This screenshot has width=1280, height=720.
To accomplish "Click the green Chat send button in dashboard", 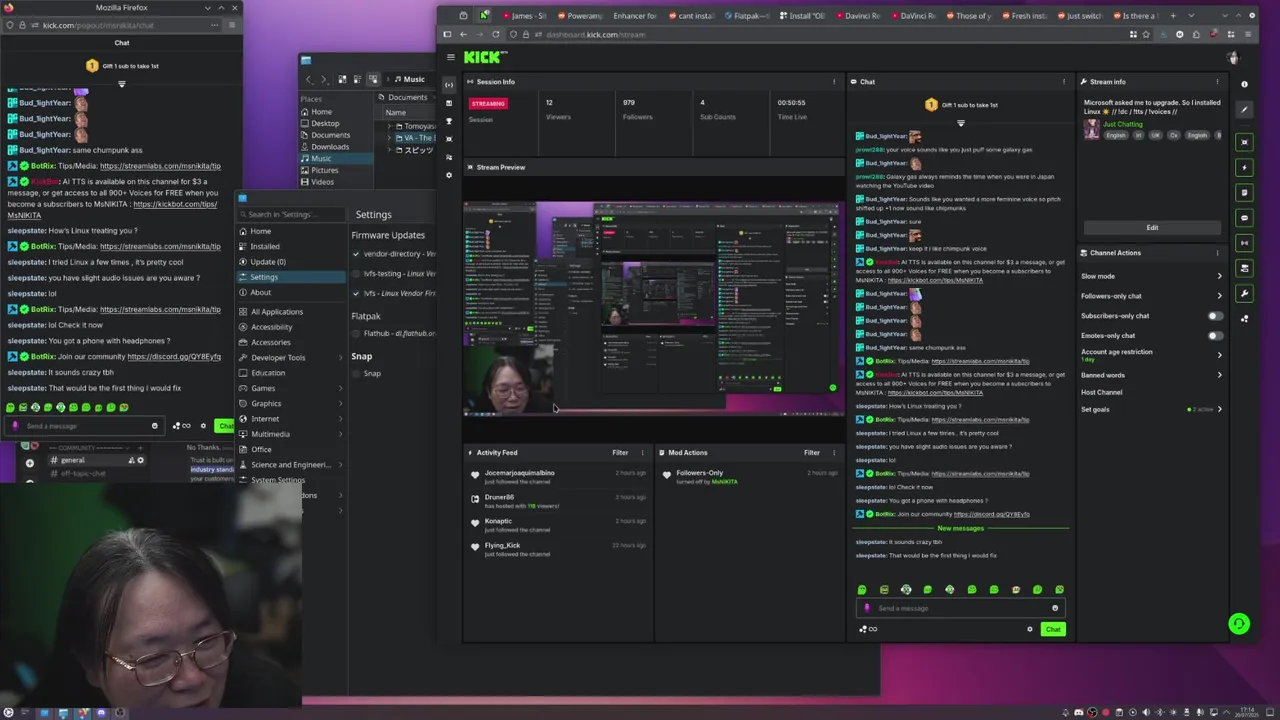I will click(1053, 629).
